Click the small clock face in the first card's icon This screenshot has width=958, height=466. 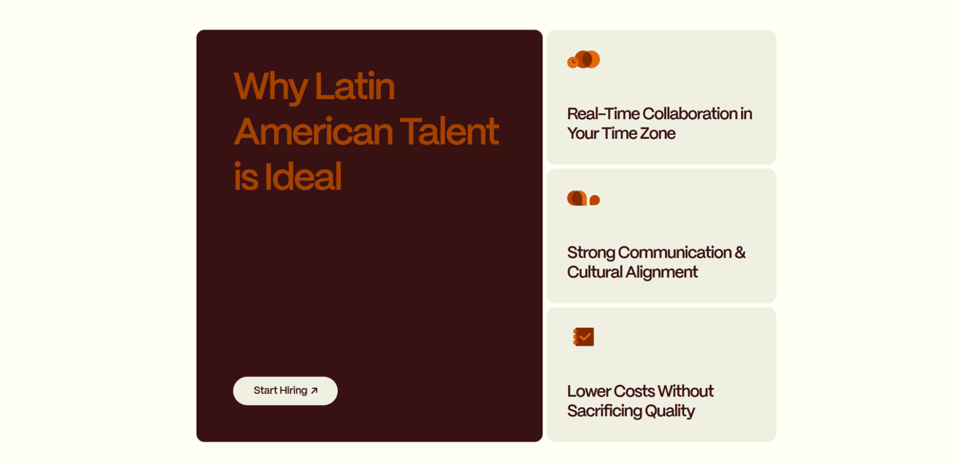click(572, 62)
